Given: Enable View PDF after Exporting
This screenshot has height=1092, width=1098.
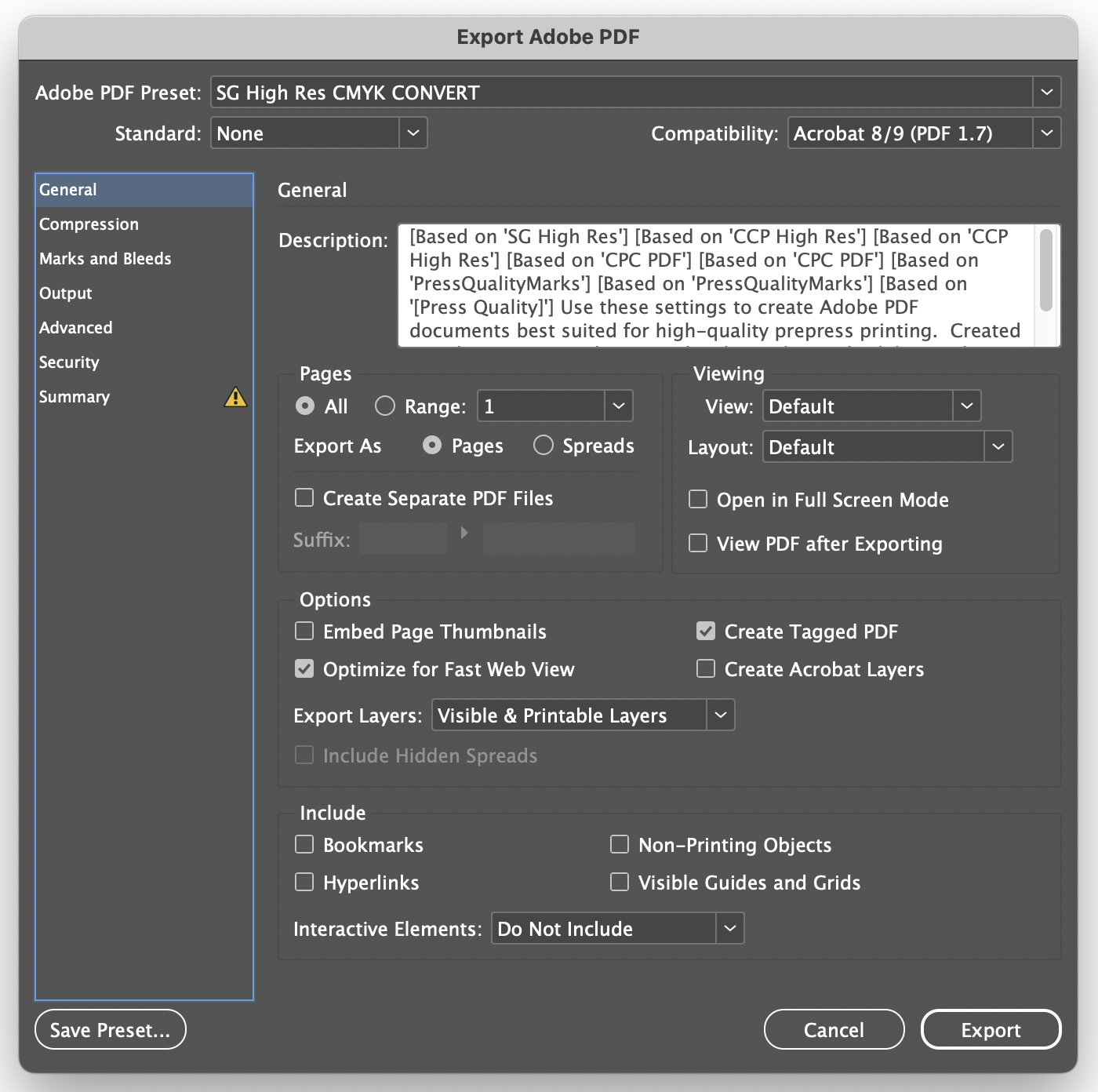Looking at the screenshot, I should (x=698, y=544).
